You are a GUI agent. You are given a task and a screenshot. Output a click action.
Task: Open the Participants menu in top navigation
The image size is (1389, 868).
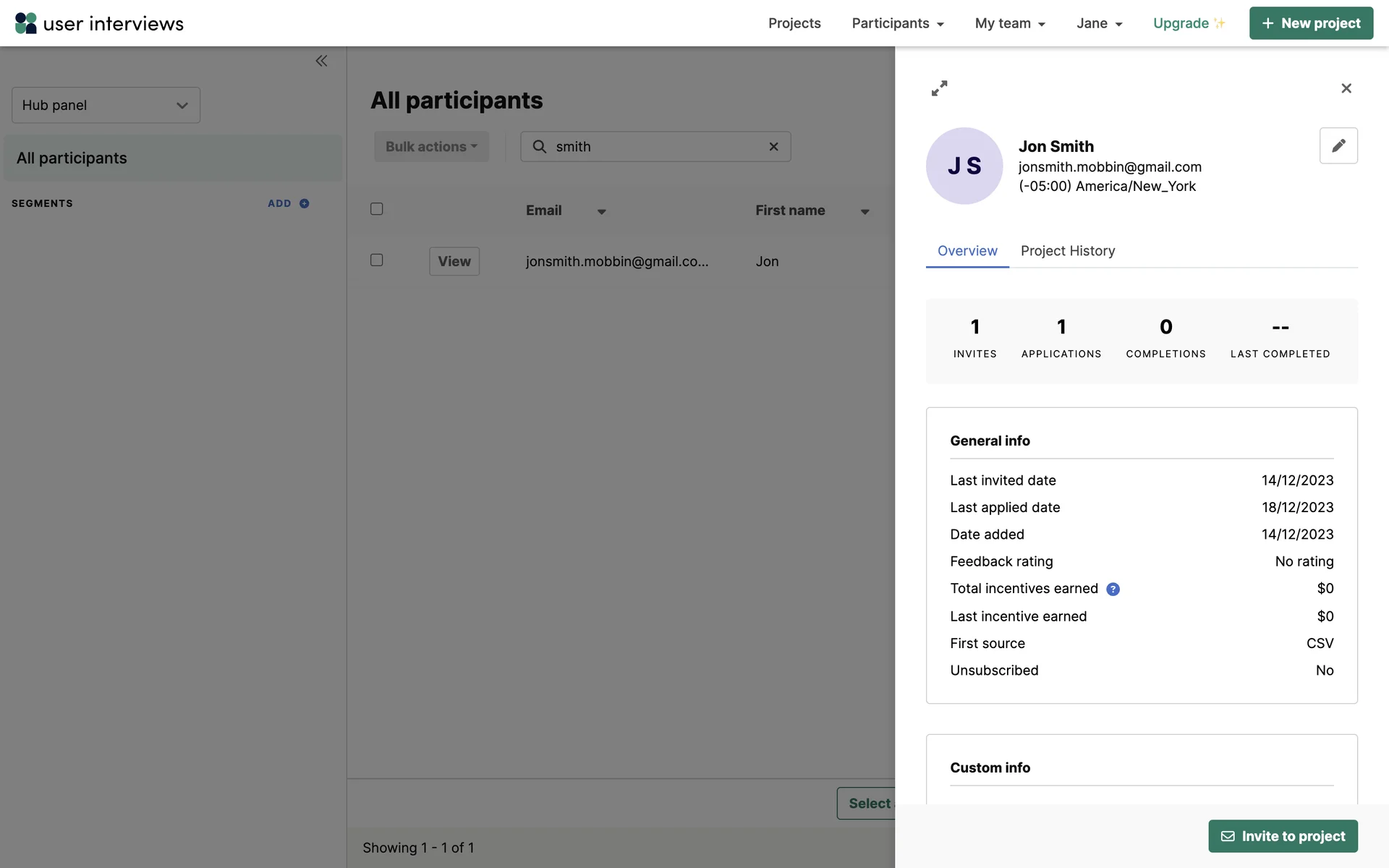coord(897,23)
